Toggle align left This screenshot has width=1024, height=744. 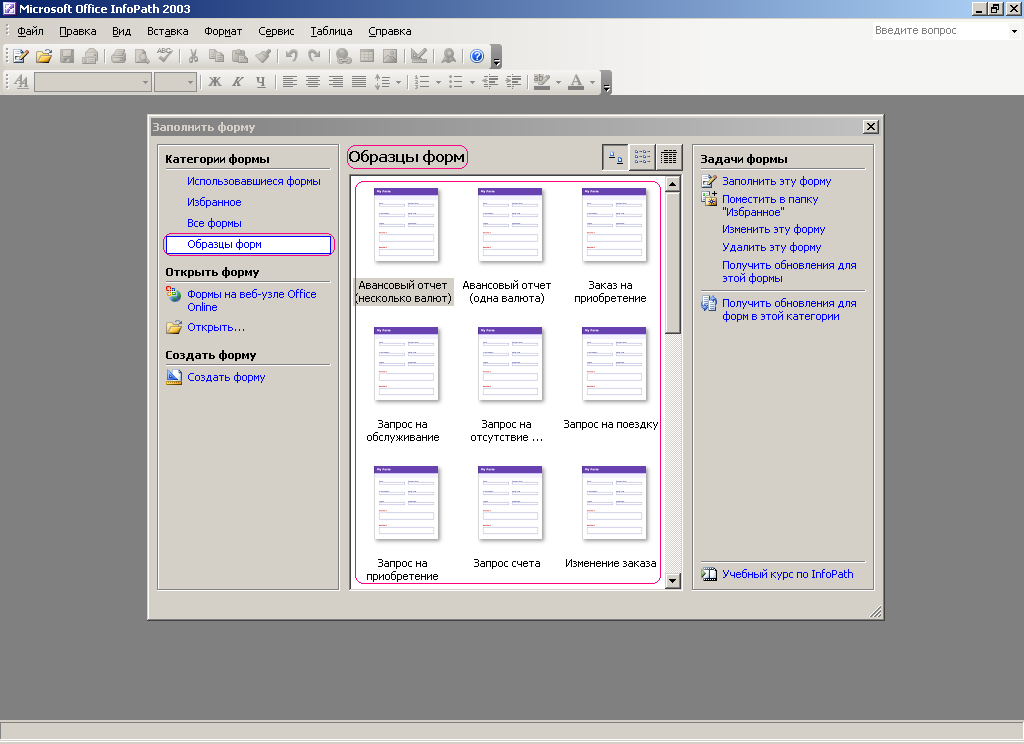[289, 82]
